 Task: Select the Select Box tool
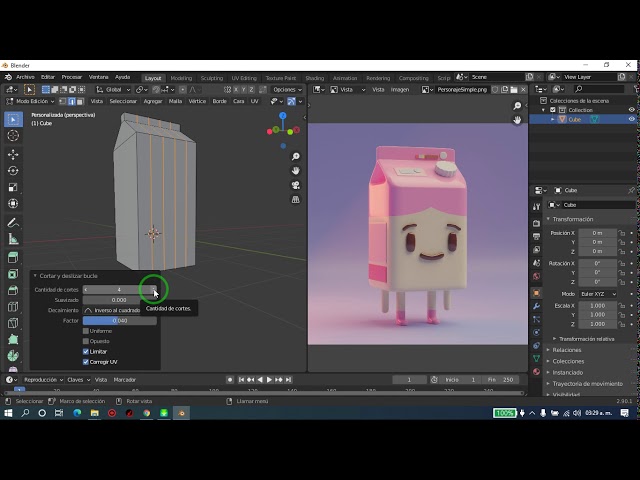(13, 120)
